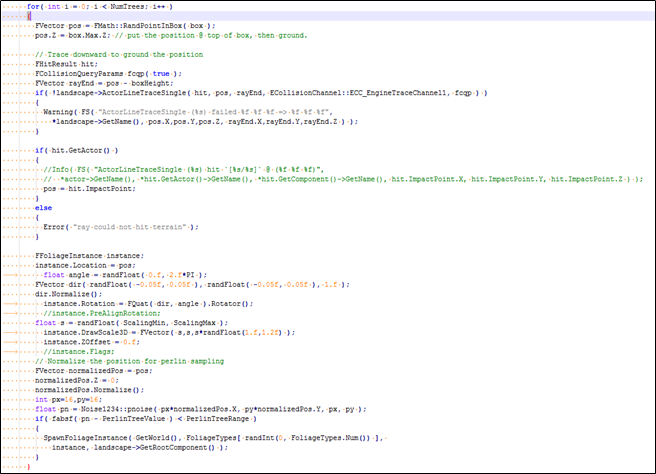Click comment '// Trace downward to ground the position'
656x474 pixels.
pos(119,55)
